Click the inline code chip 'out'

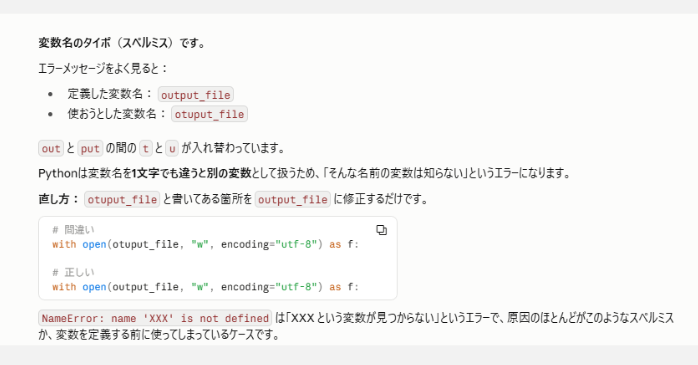click(51, 148)
